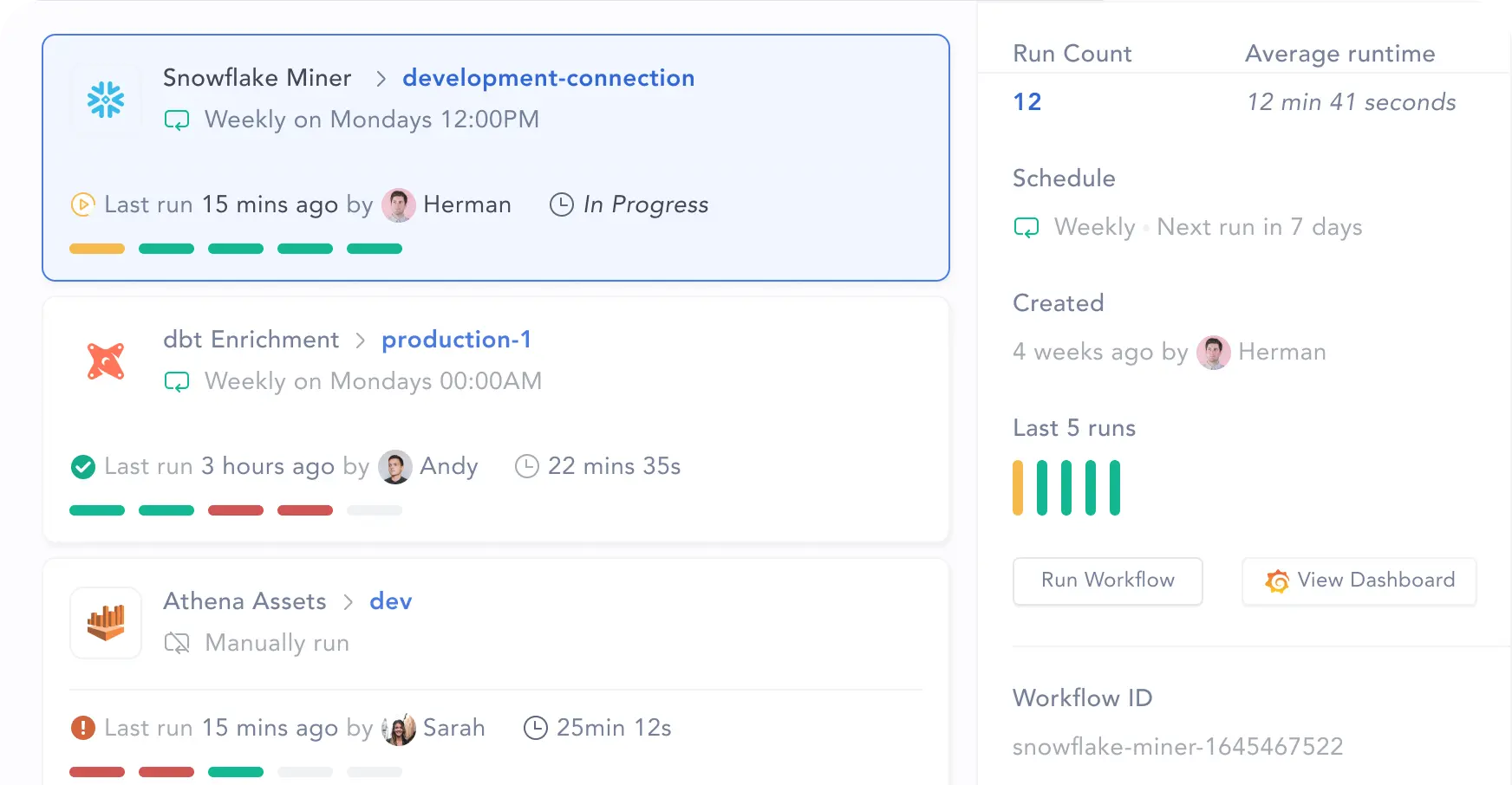
Task: Open the production-1 connection link
Action: [x=457, y=340]
